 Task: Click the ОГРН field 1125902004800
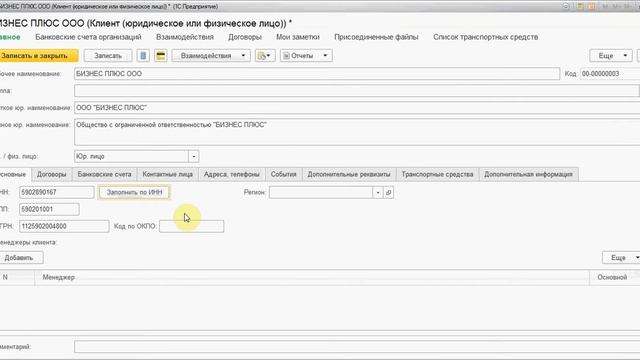point(64,226)
